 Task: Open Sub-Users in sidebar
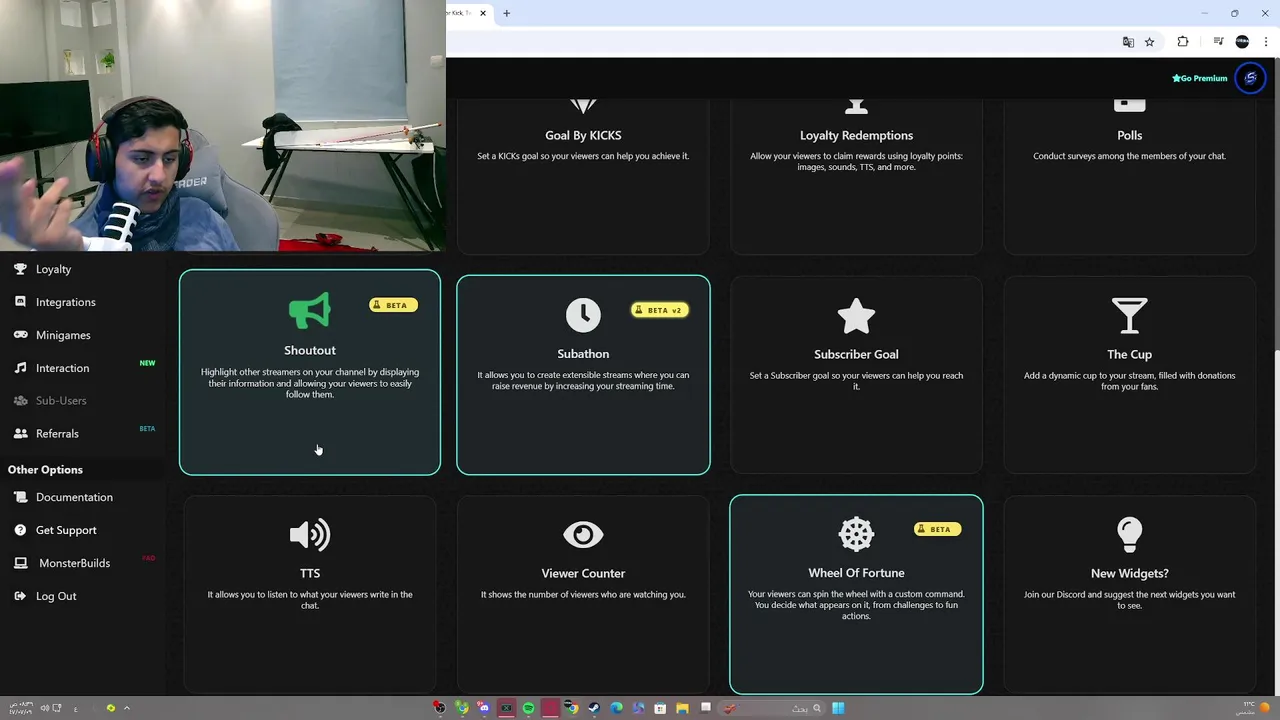point(61,401)
